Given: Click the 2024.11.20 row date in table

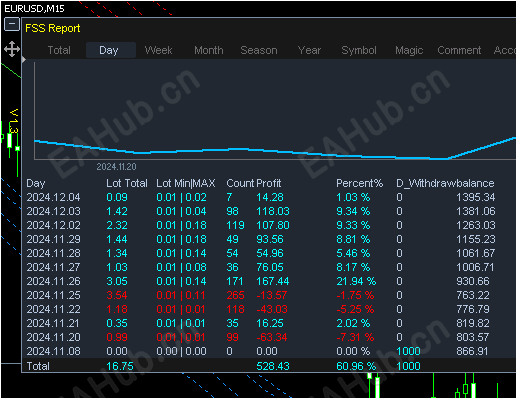Looking at the screenshot, I should pyautogui.click(x=53, y=337).
